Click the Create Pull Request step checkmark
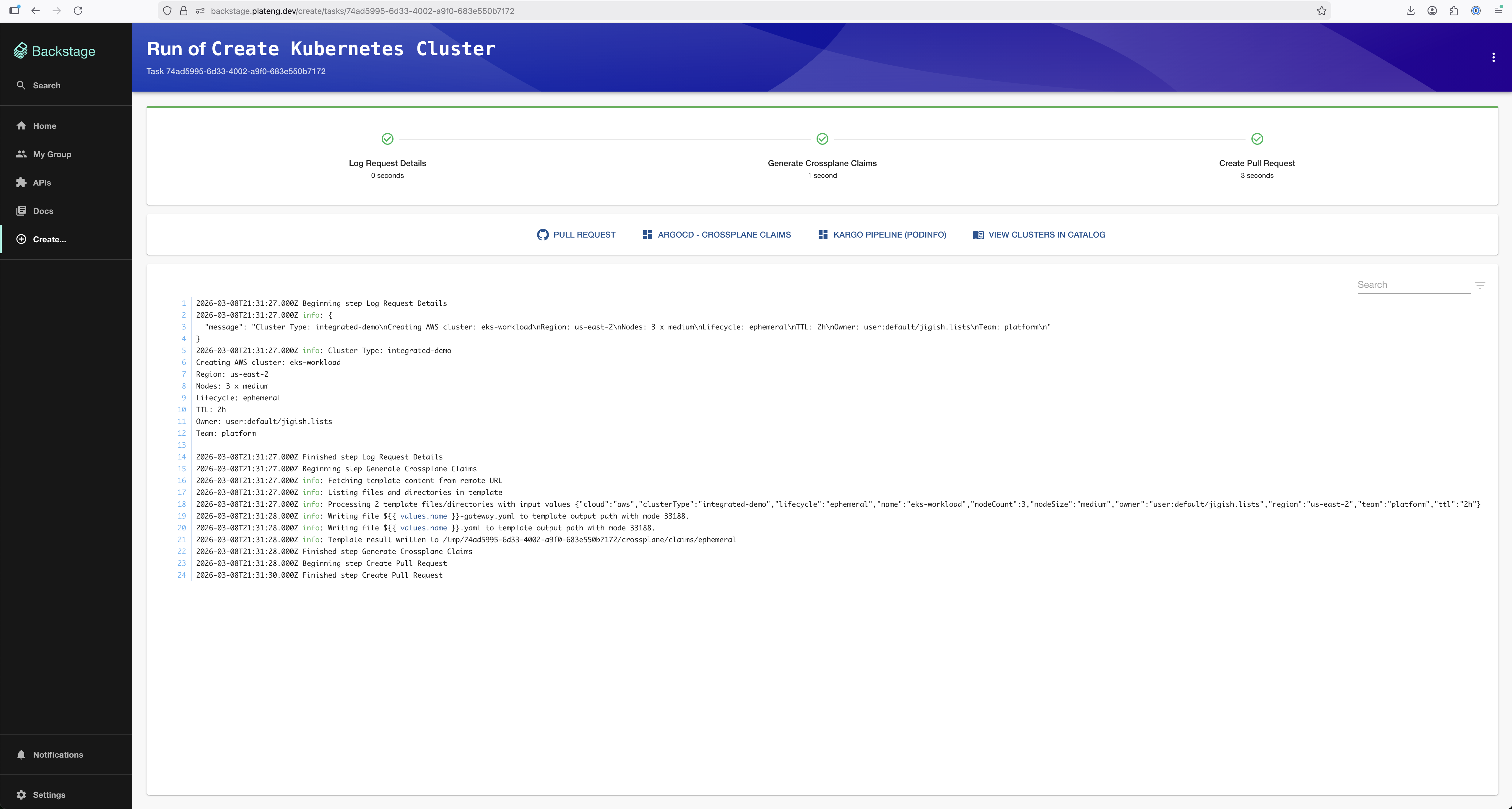Screen dimensions: 1512x809 (1257, 139)
